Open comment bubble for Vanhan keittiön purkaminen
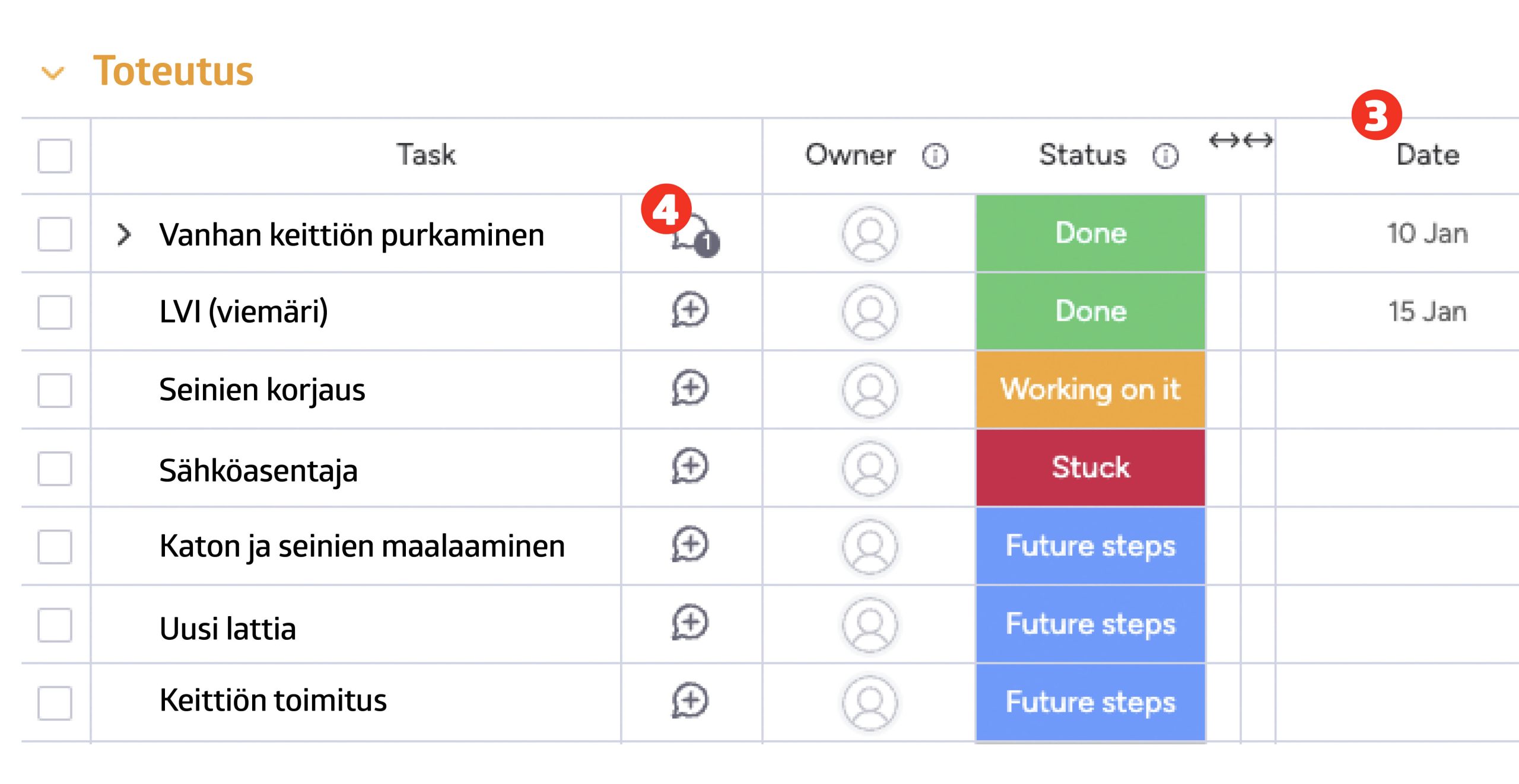 pyautogui.click(x=693, y=237)
